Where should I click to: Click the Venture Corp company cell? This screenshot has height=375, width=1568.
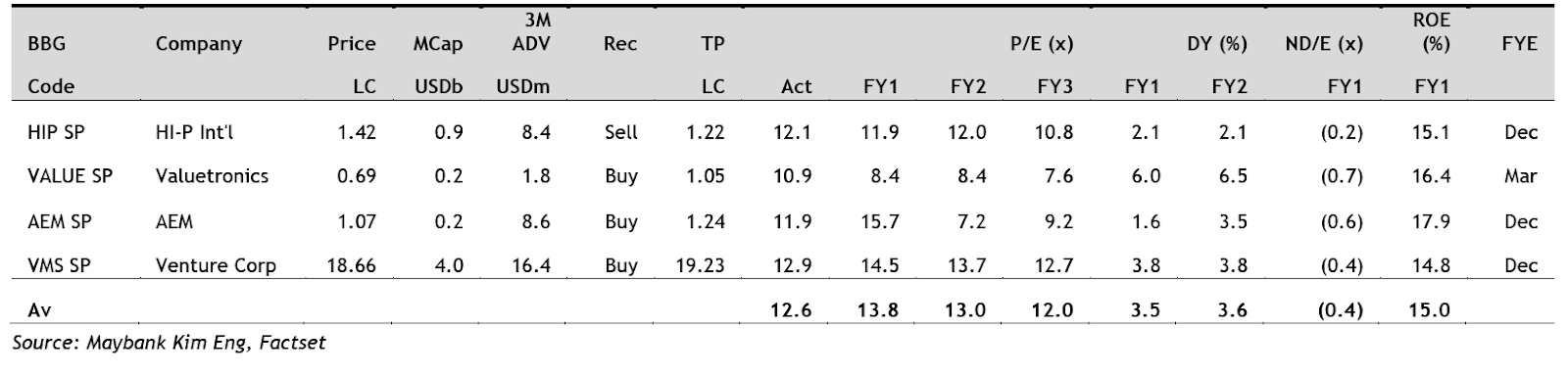pos(216,265)
